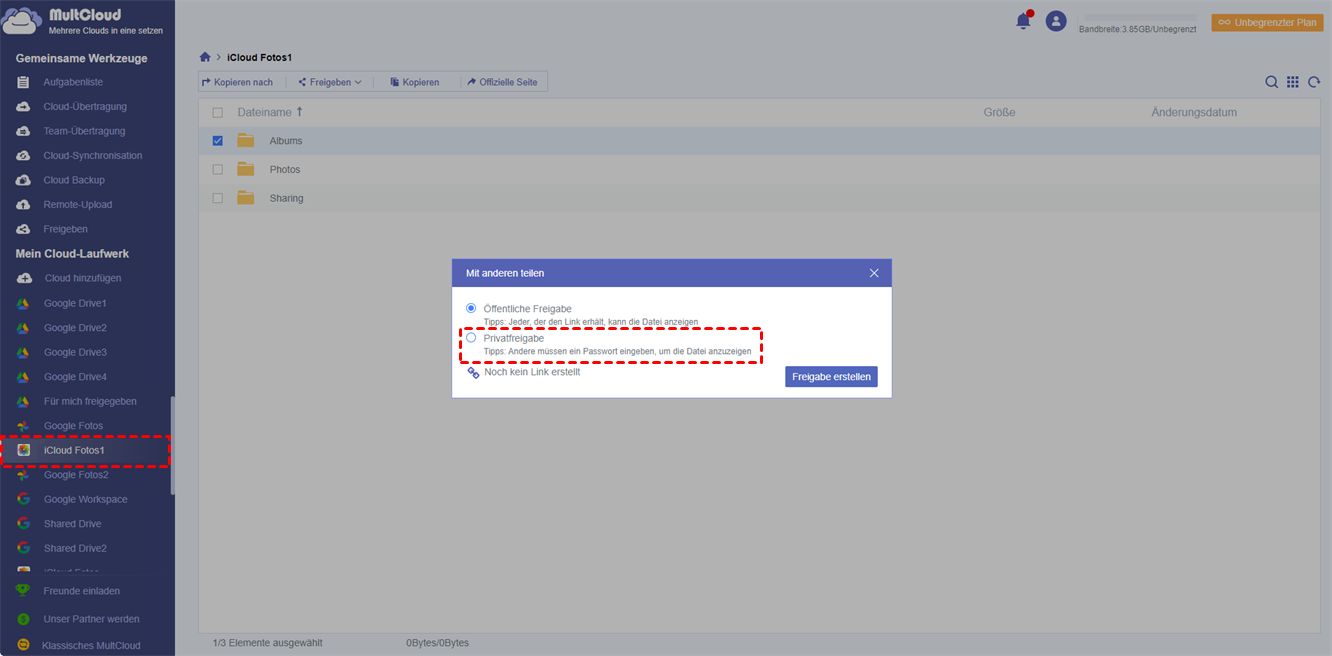
Task: Click link icon beside Noch kein Link erstellt
Action: tap(473, 372)
